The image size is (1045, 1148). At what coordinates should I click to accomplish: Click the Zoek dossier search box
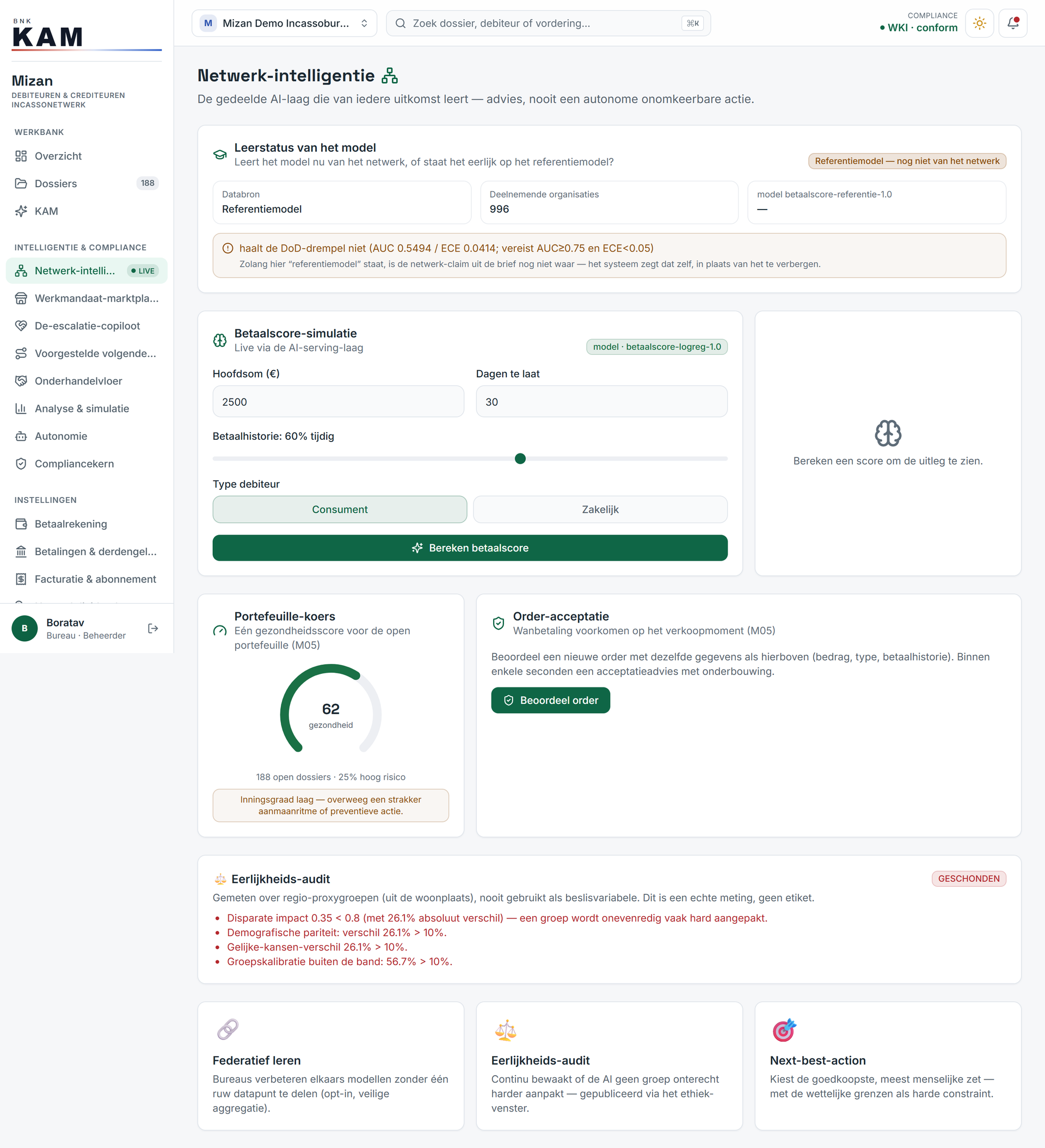[x=548, y=23]
